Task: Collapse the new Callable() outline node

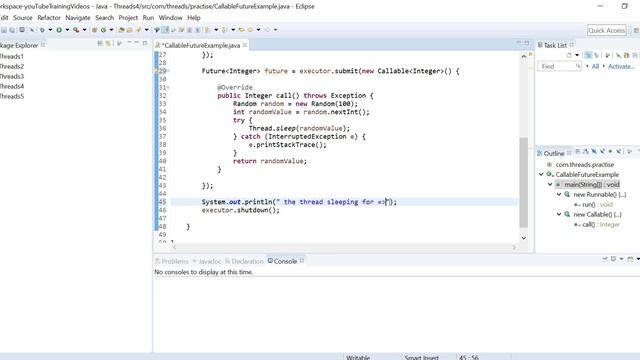Action: (x=559, y=214)
